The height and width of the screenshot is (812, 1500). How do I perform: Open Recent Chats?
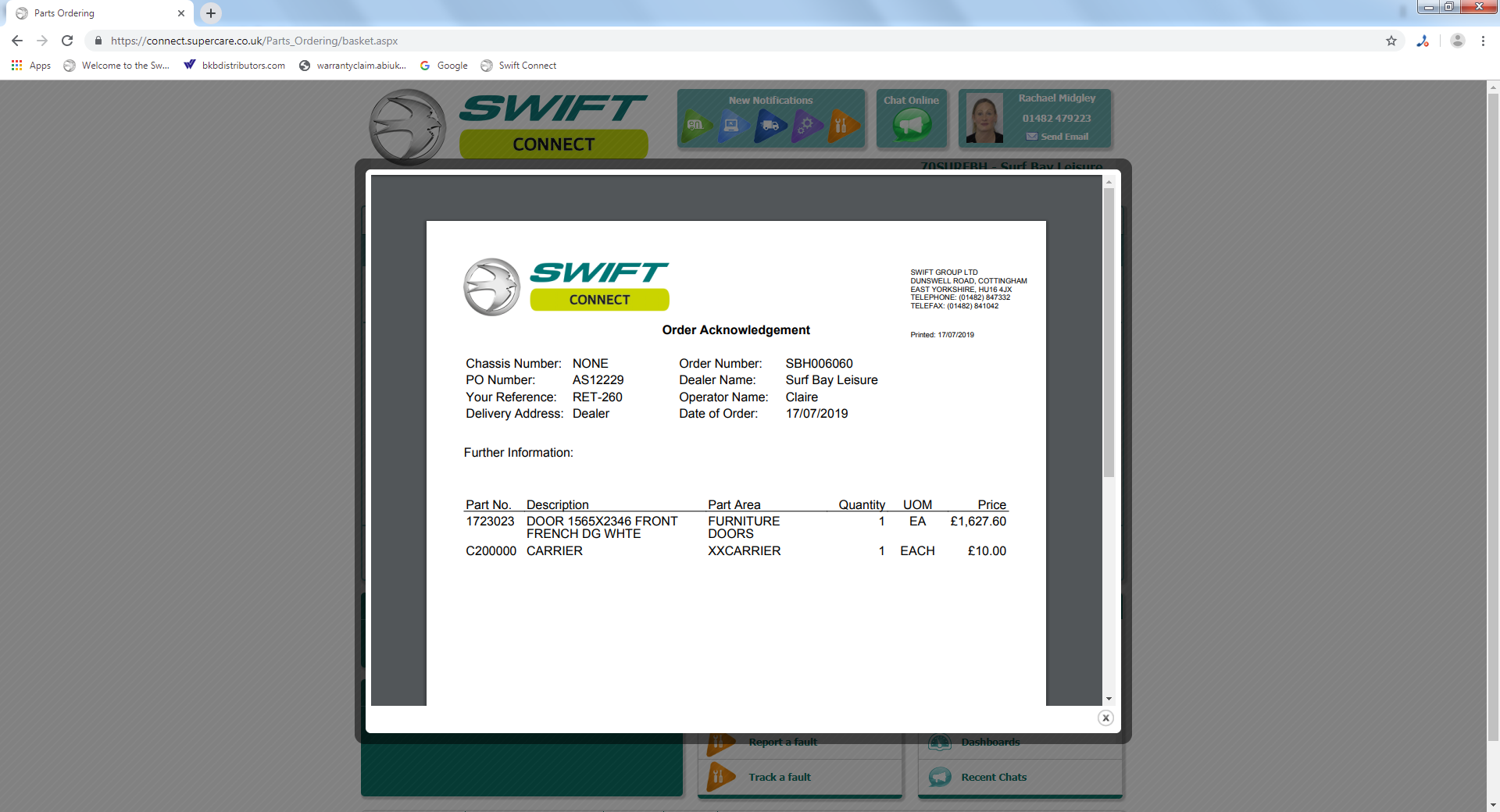(994, 777)
